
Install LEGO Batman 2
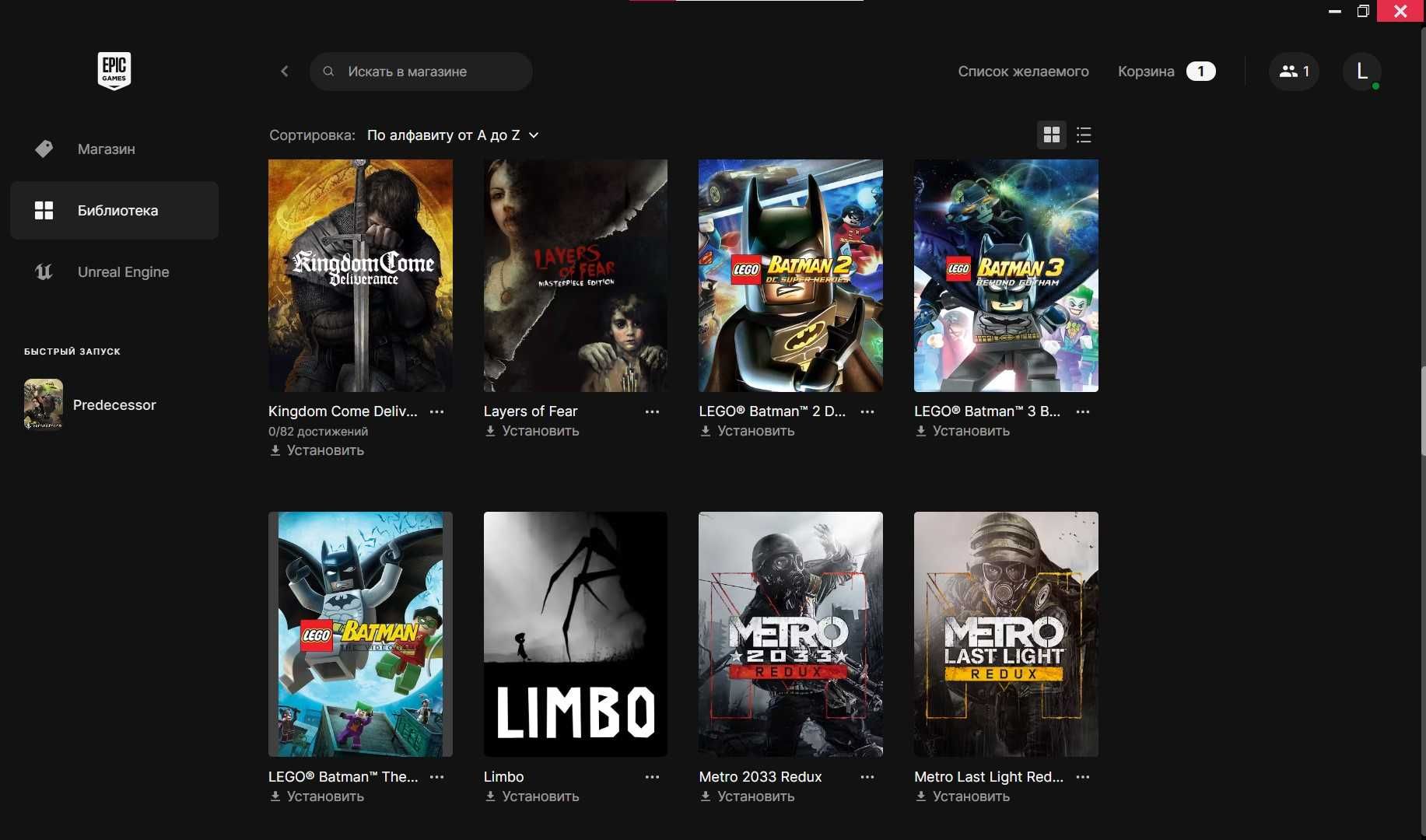pyautogui.click(x=748, y=431)
